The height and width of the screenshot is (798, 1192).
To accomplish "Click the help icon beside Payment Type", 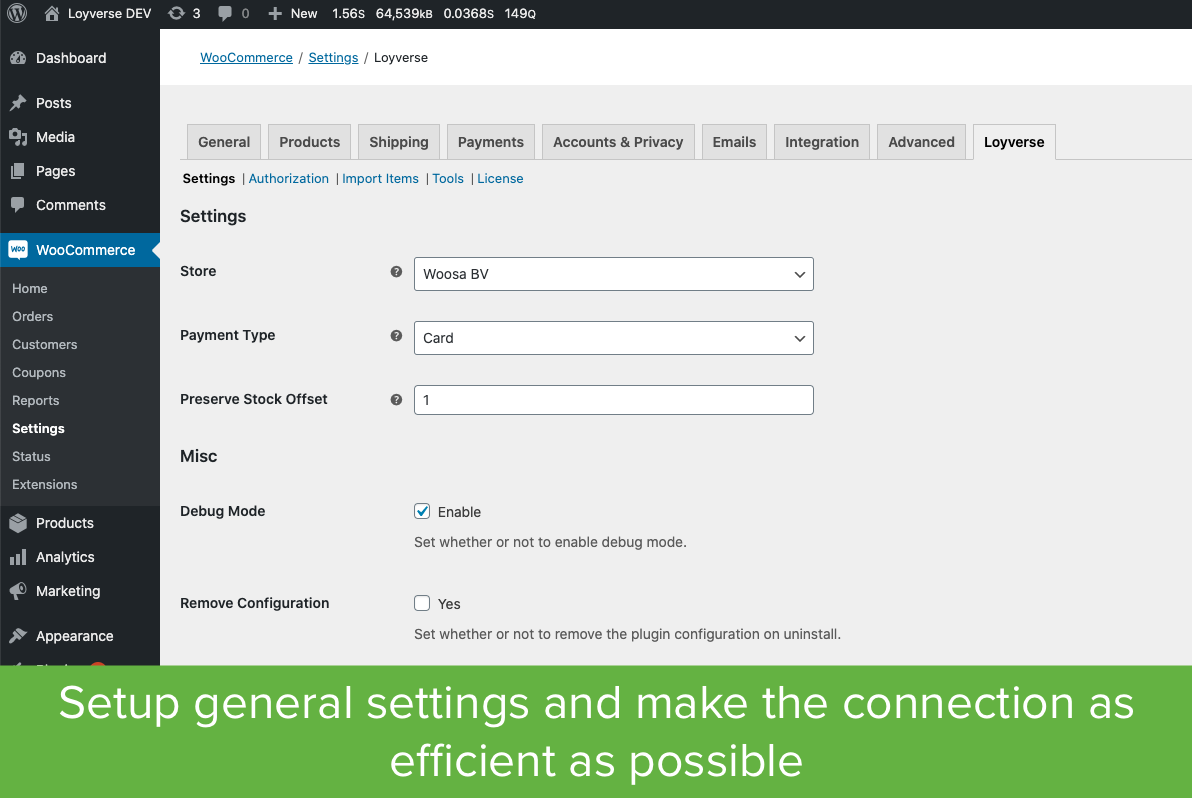I will click(396, 335).
